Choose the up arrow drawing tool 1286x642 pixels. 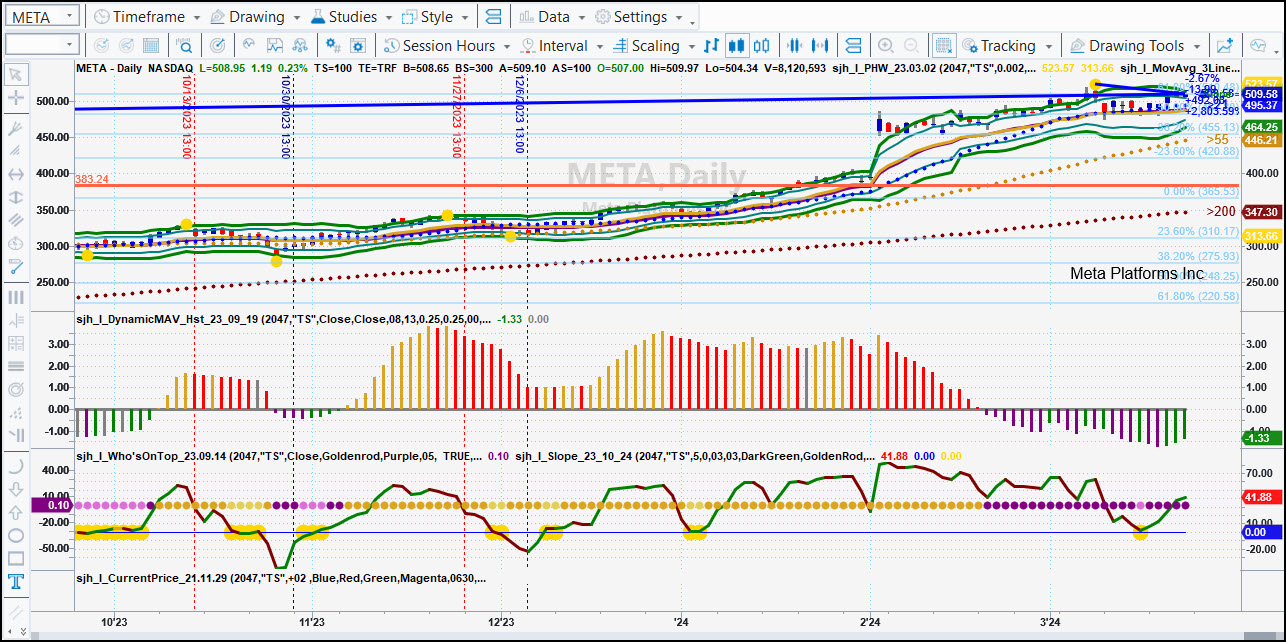pyautogui.click(x=16, y=512)
